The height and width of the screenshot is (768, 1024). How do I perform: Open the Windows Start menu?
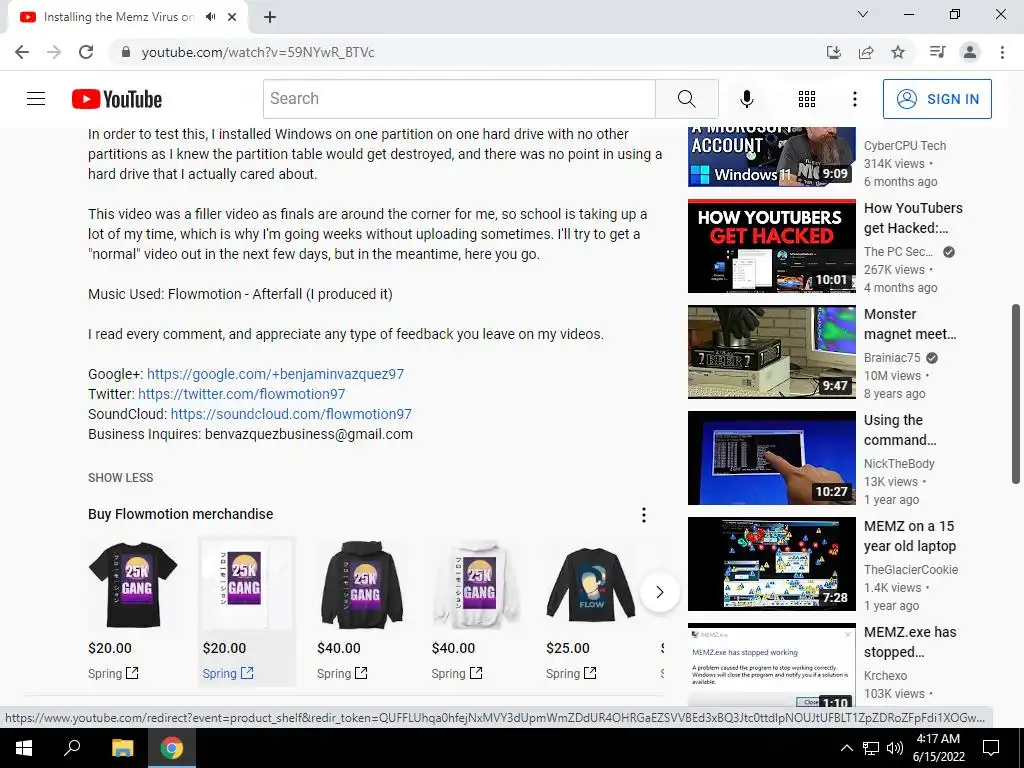click(24, 748)
